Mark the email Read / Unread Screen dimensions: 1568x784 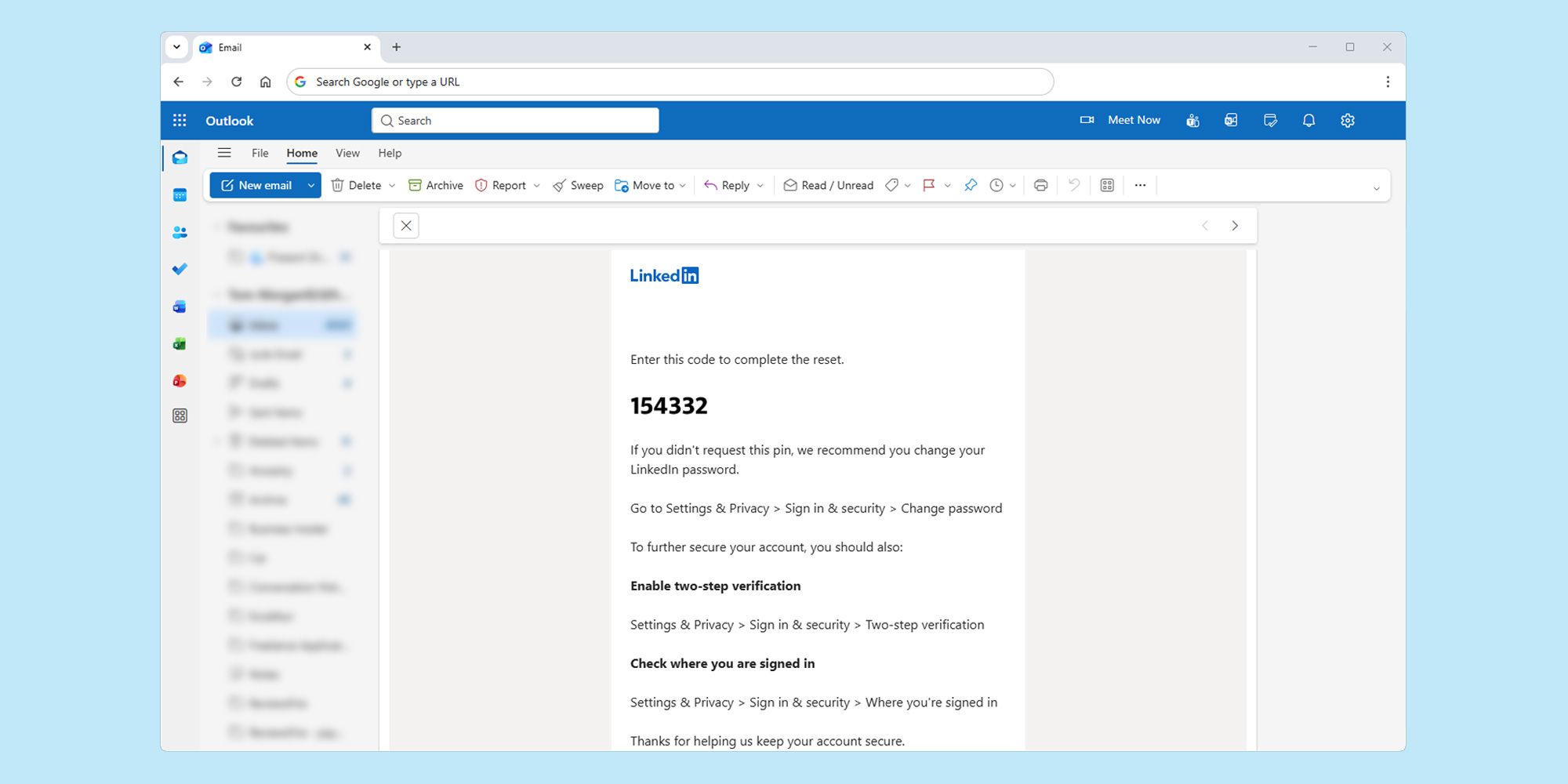click(828, 185)
